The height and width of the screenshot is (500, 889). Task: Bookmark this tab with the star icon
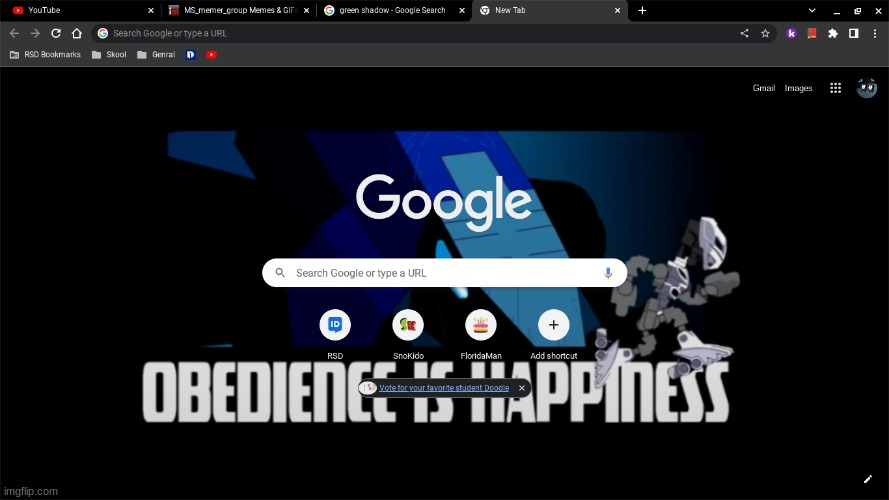765,33
